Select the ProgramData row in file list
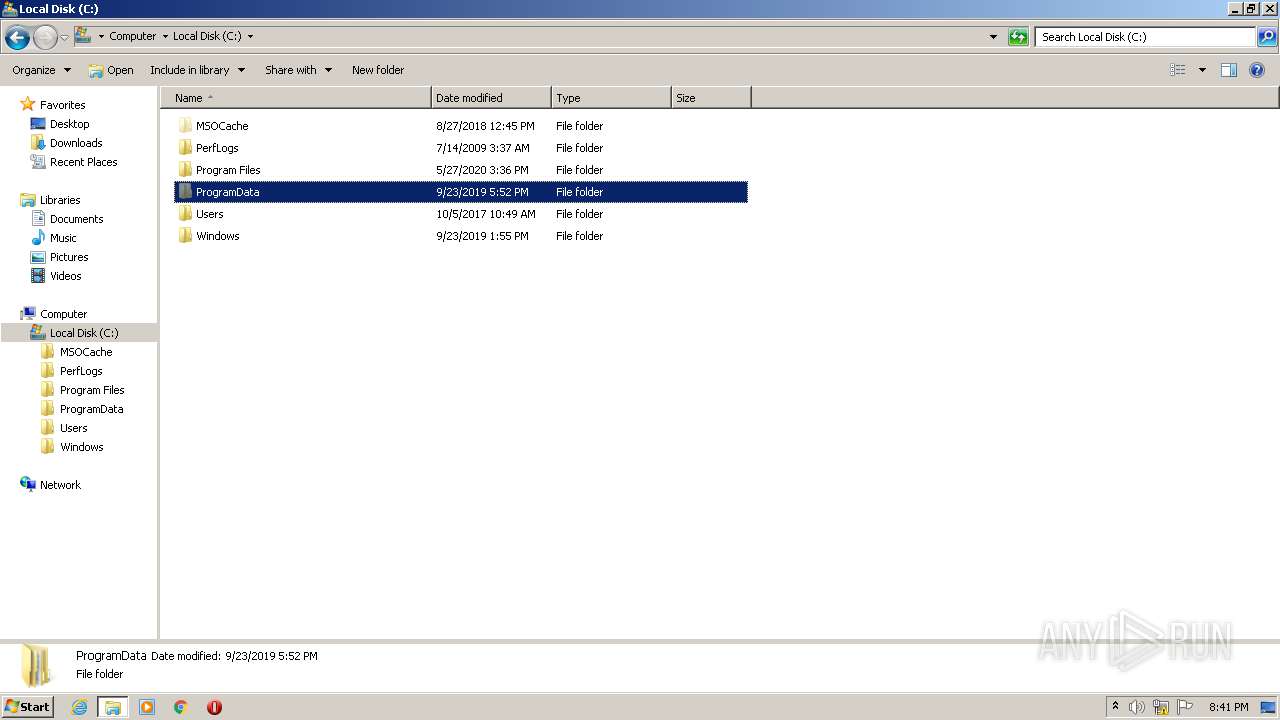The height and width of the screenshot is (720, 1280). (461, 192)
